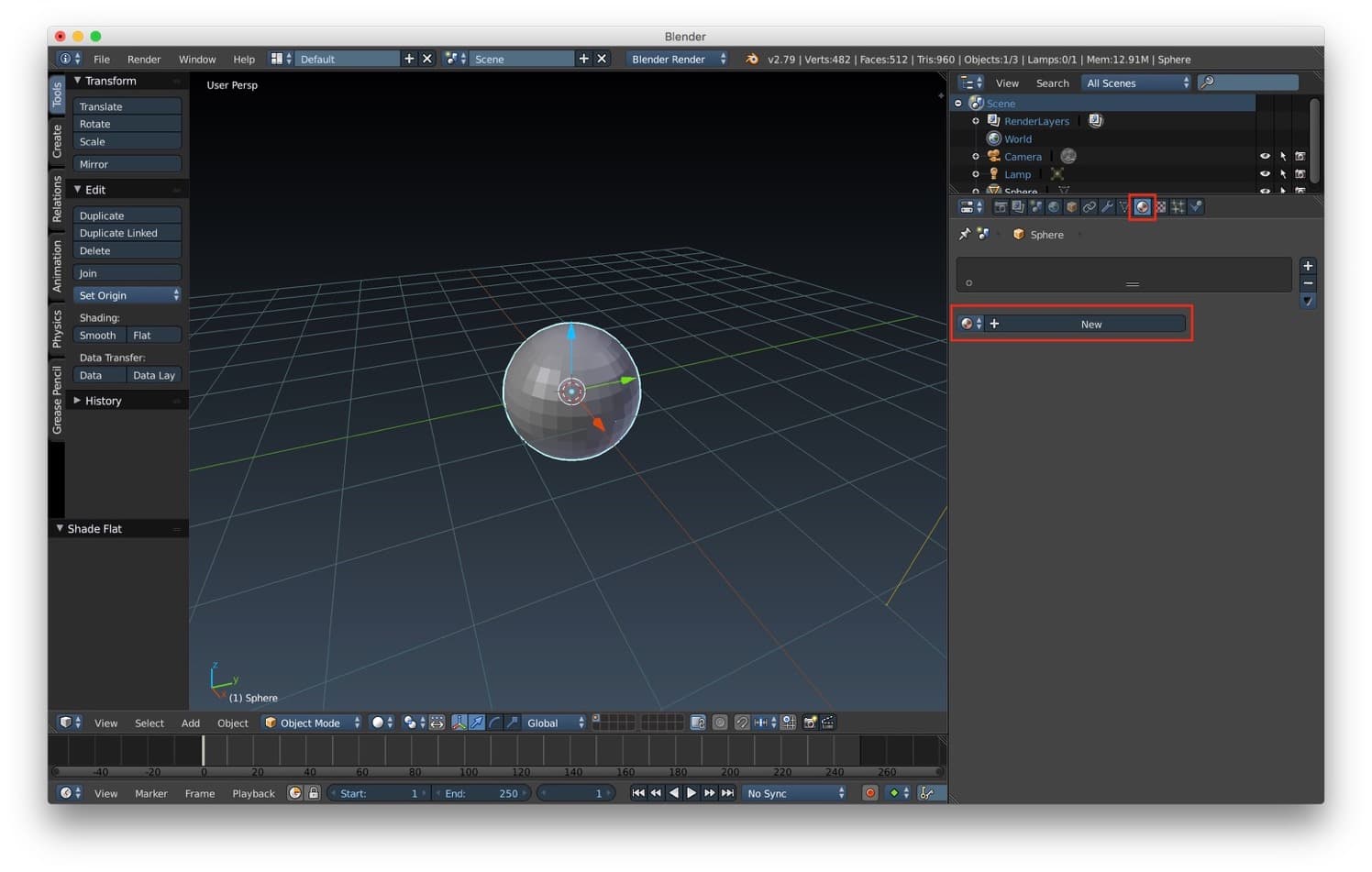Expand the History panel
This screenshot has height=872, width=1372.
(x=103, y=401)
